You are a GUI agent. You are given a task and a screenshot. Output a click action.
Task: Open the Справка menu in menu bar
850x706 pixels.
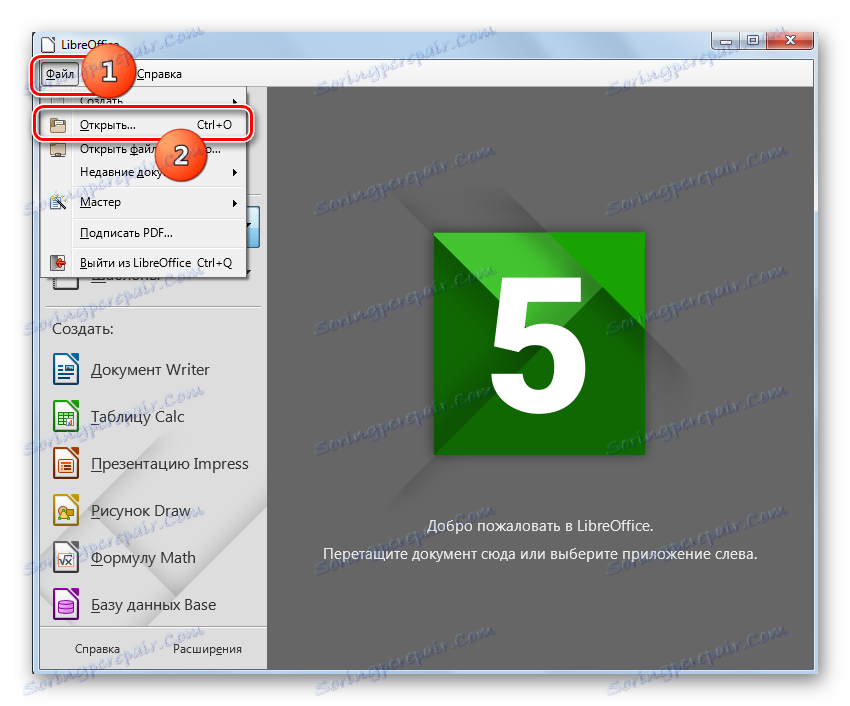(x=159, y=74)
